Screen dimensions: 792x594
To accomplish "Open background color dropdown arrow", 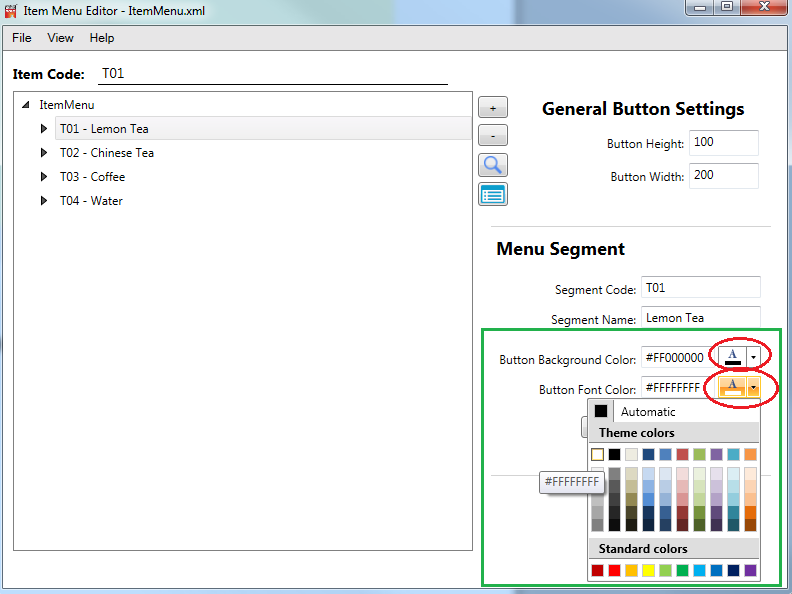I will coord(753,357).
